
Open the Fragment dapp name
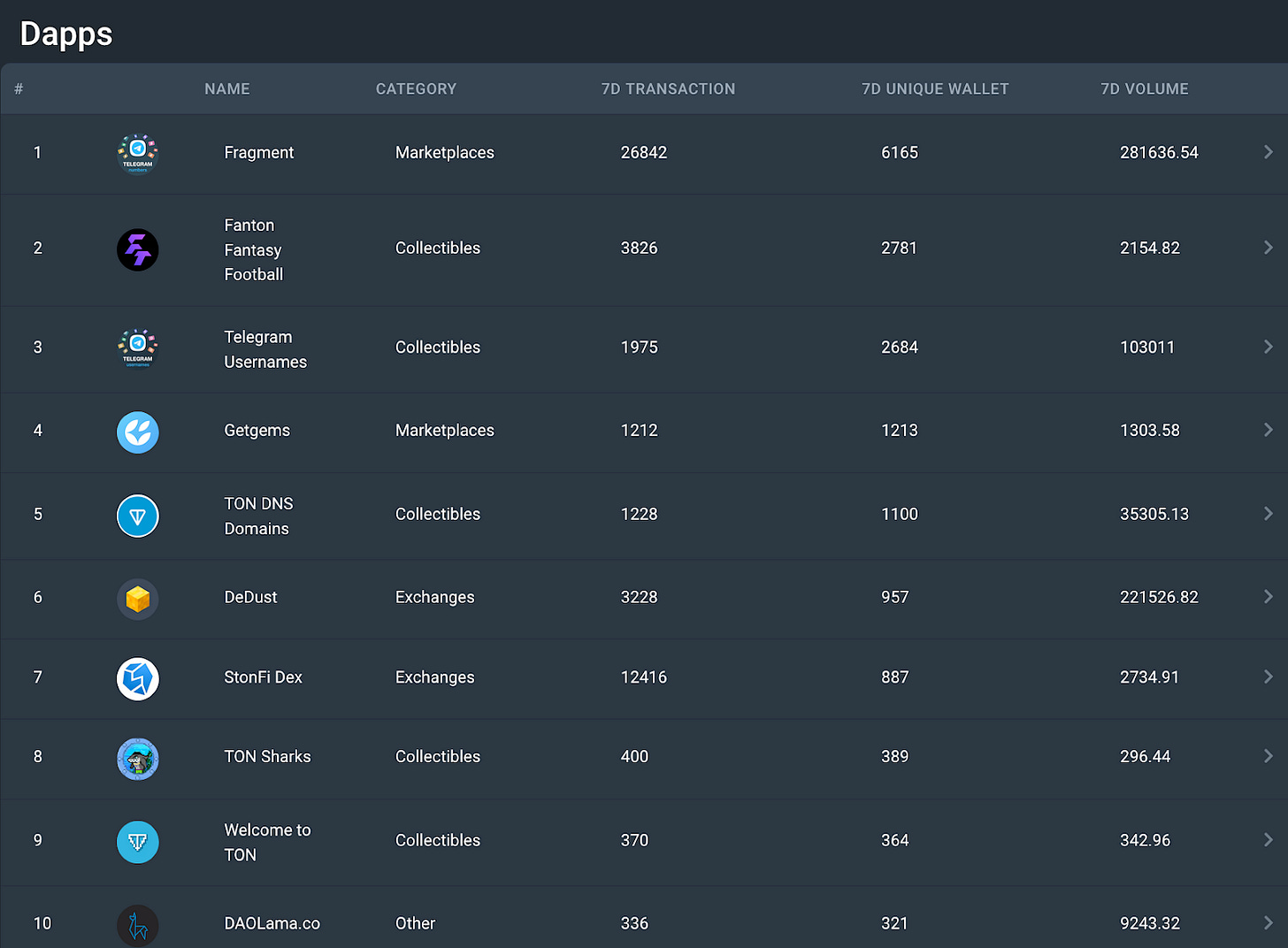[x=259, y=152]
